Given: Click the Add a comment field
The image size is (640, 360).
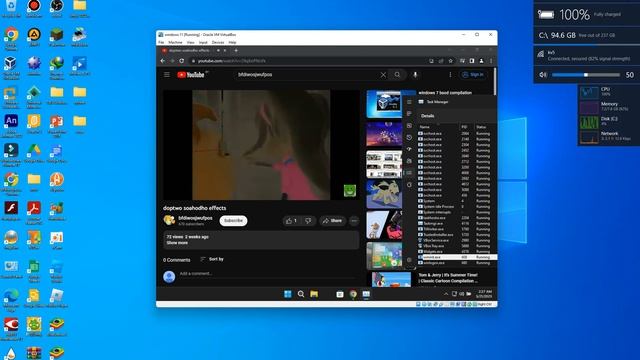Looking at the screenshot, I should [269, 273].
